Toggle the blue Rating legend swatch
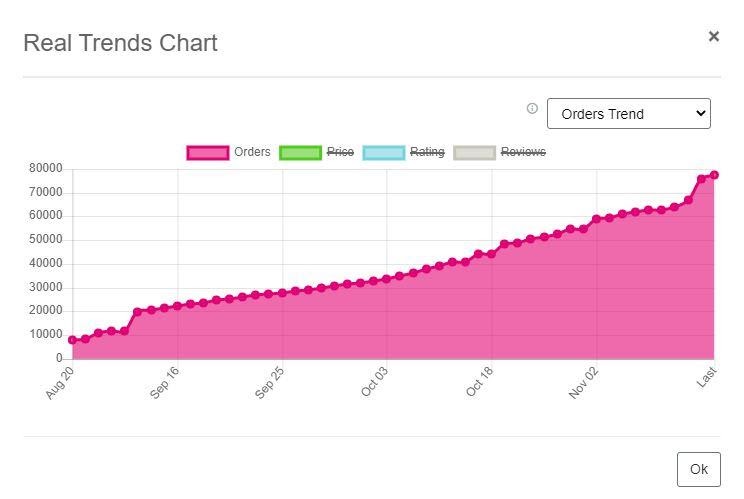Screen dimensions: 744x499 (383, 153)
